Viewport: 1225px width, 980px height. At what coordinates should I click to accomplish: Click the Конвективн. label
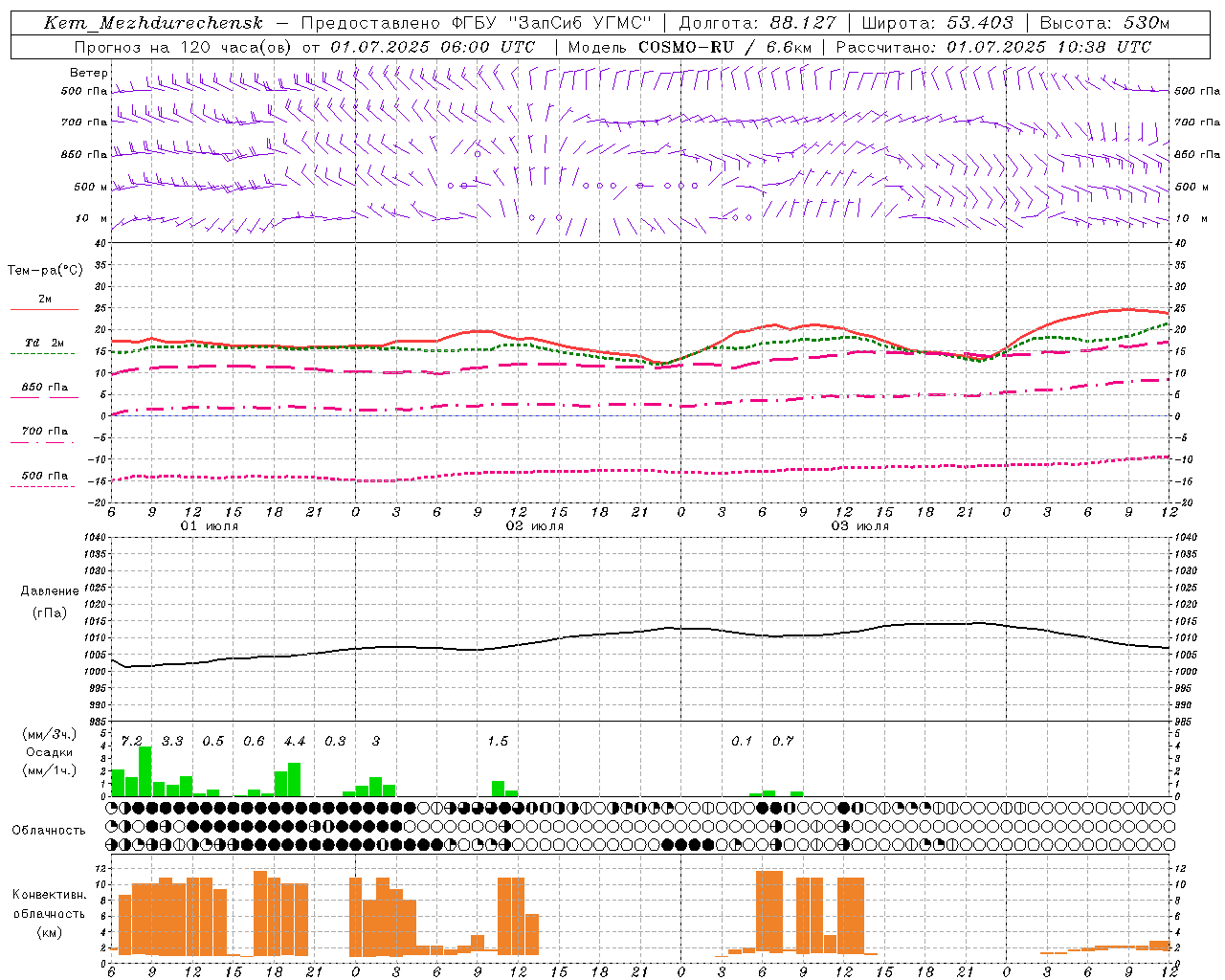tap(50, 895)
